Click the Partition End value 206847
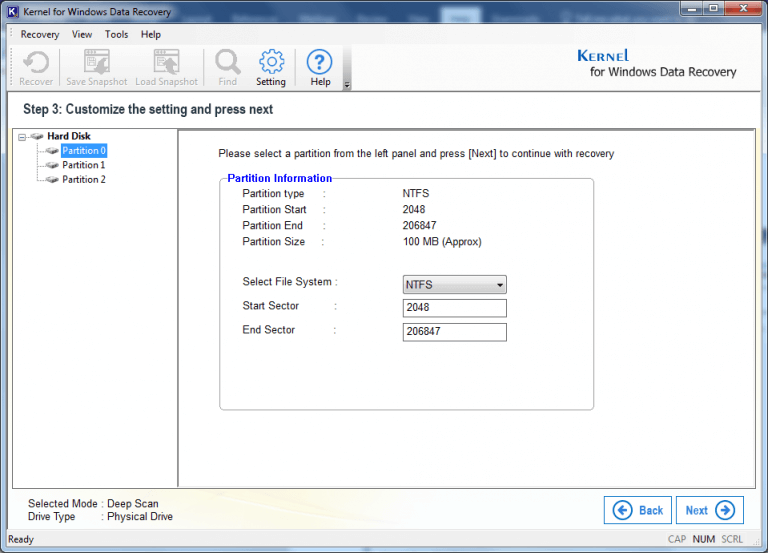Image resolution: width=768 pixels, height=553 pixels. [x=420, y=226]
